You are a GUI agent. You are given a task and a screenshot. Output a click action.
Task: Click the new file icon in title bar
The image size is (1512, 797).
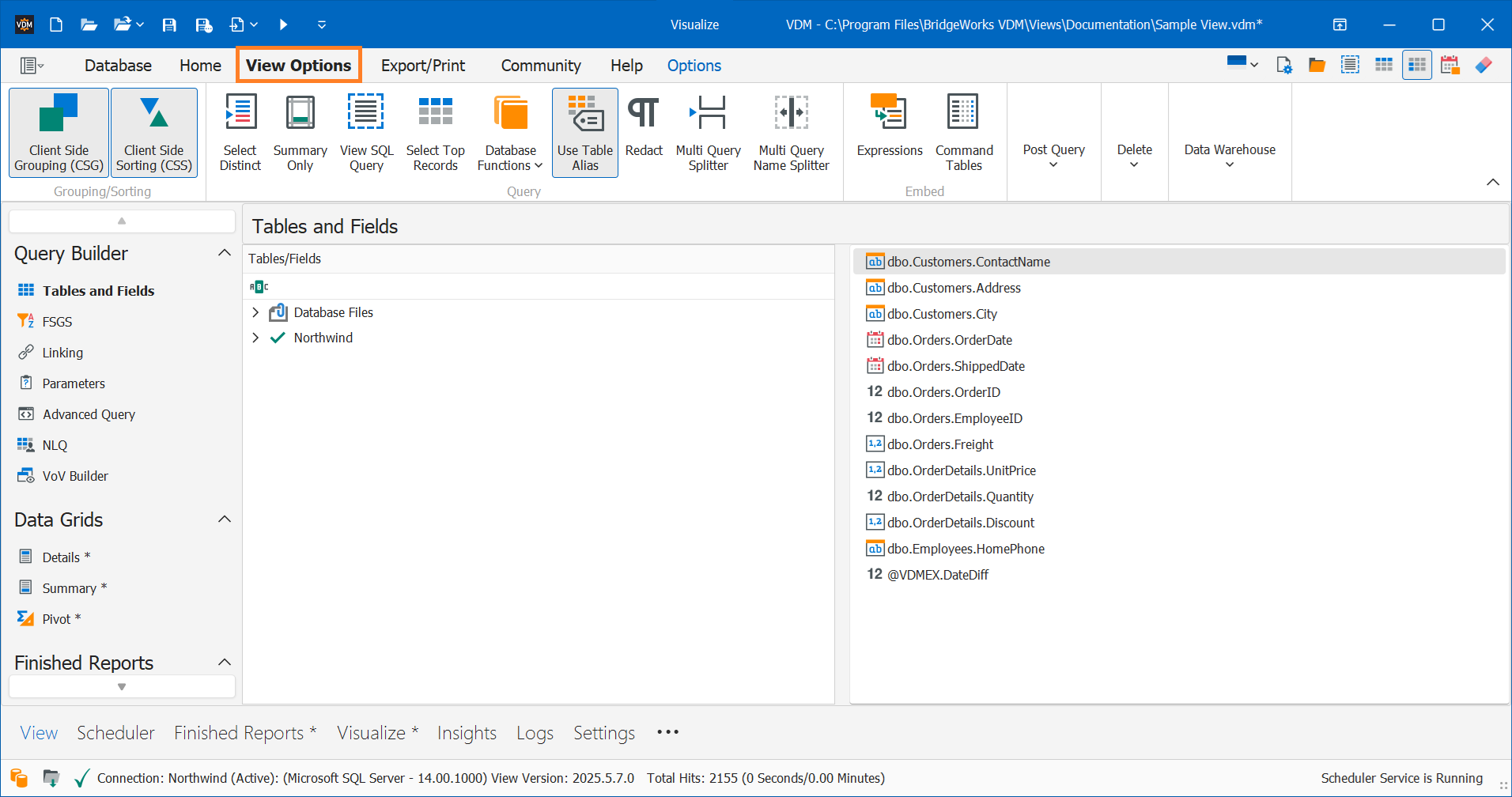56,25
